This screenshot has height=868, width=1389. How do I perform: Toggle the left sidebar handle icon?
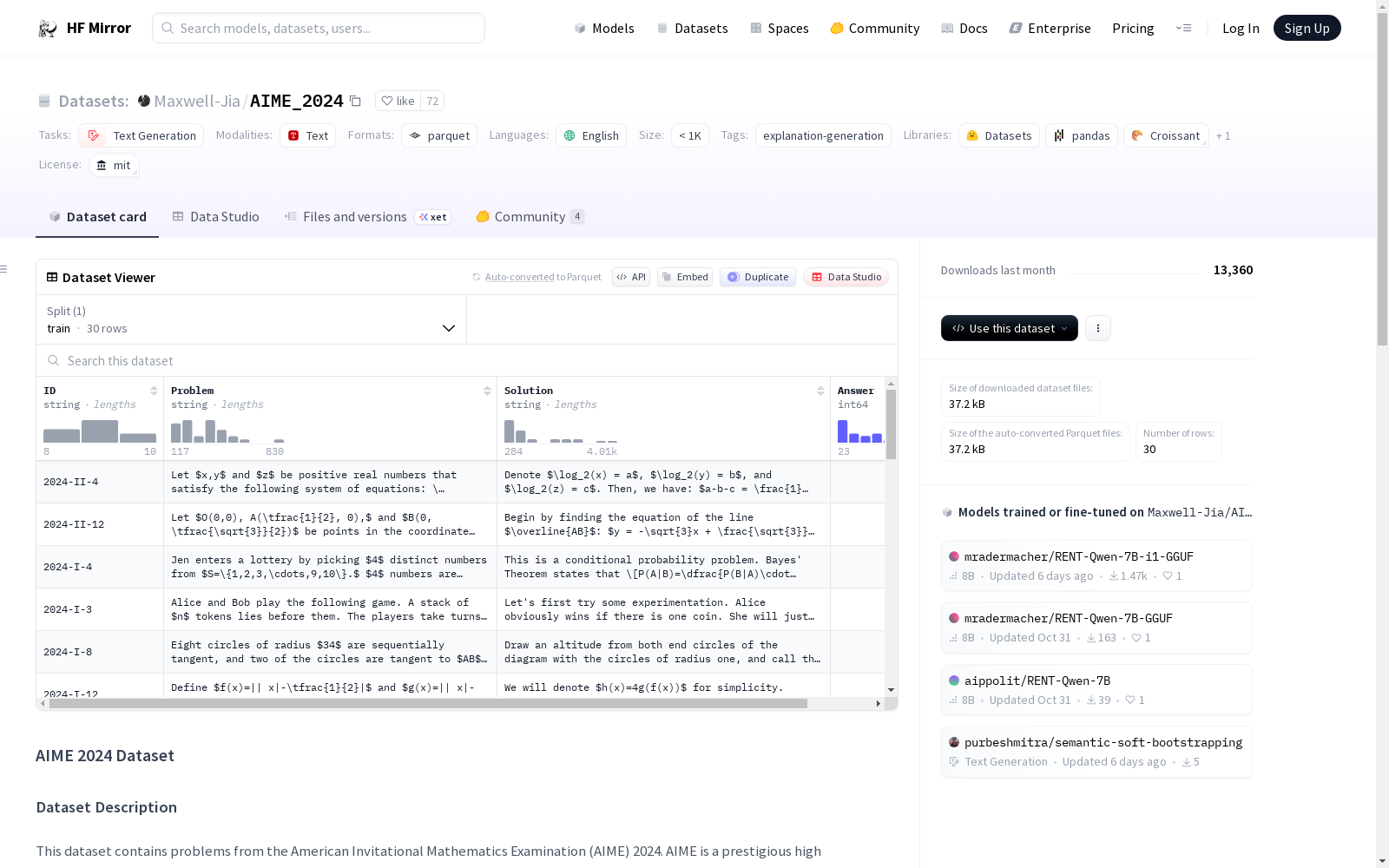pos(4,269)
